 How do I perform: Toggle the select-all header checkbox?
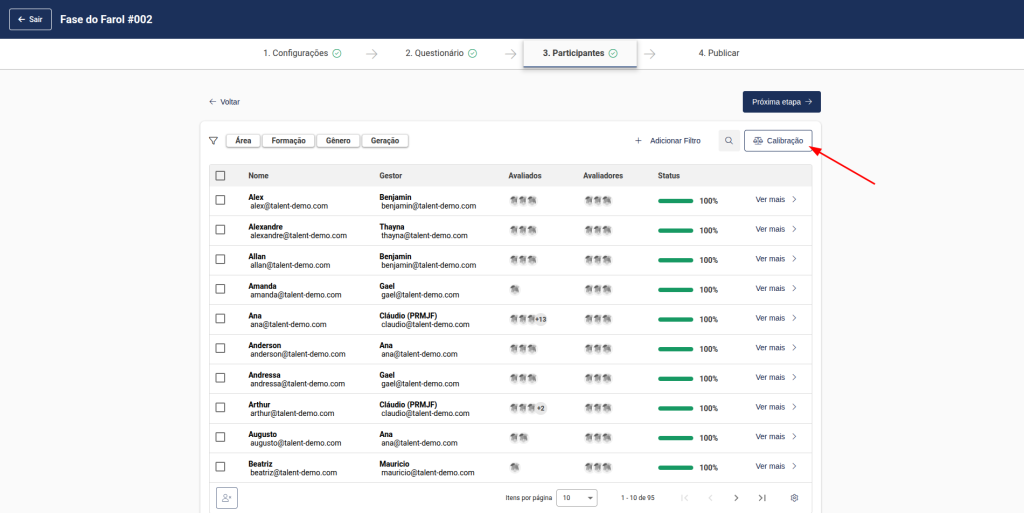220,176
